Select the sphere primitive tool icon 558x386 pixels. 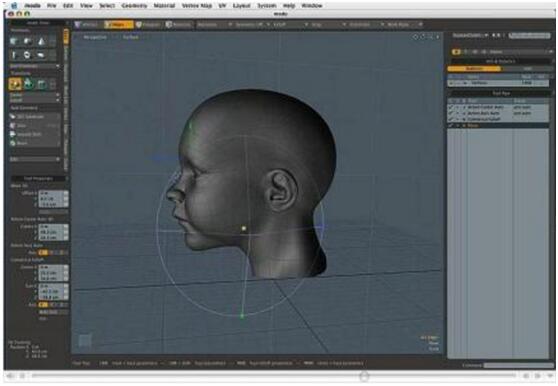(x=27, y=42)
